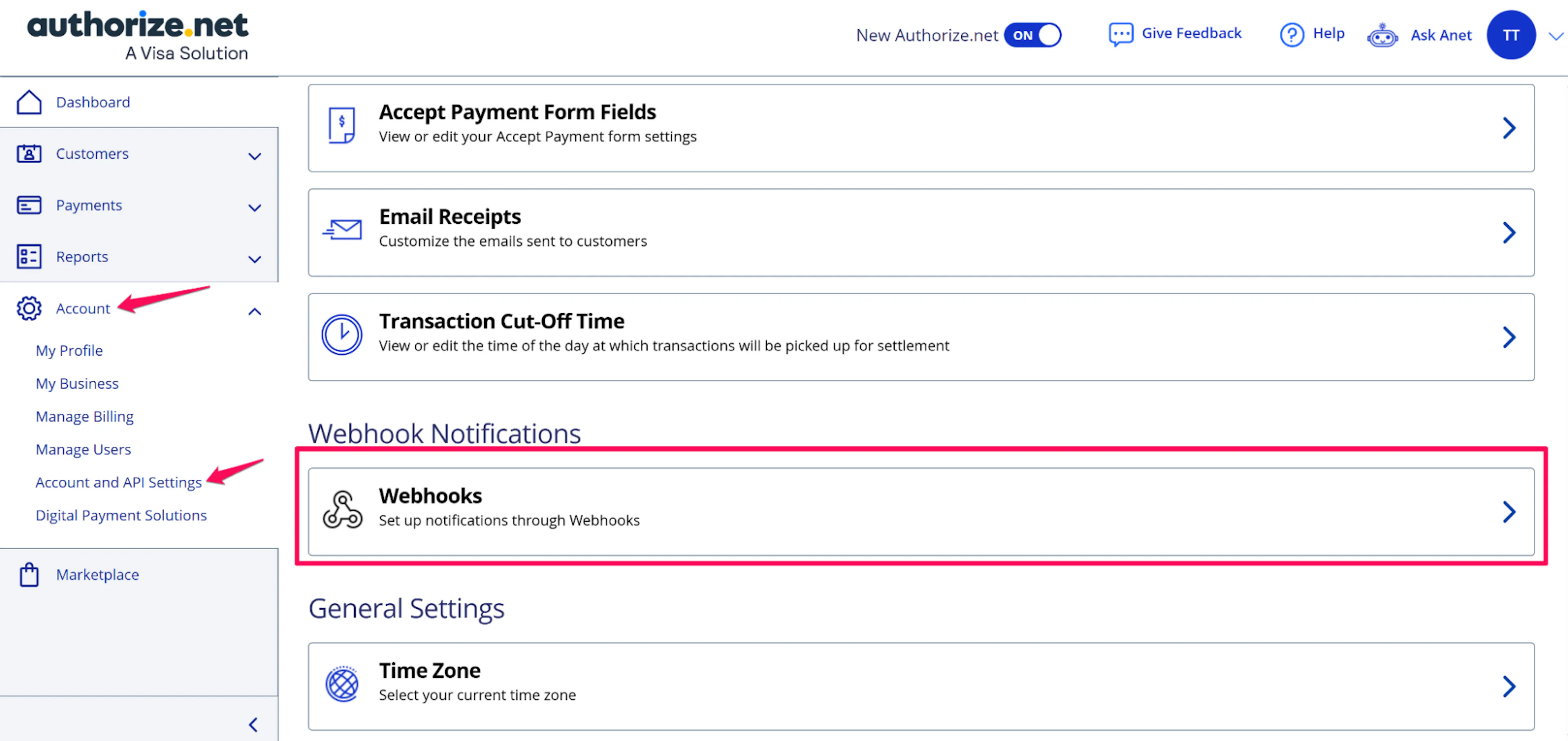Click the Transaction Cut-Off Time clock icon
The image size is (1568, 741).
pyautogui.click(x=342, y=335)
